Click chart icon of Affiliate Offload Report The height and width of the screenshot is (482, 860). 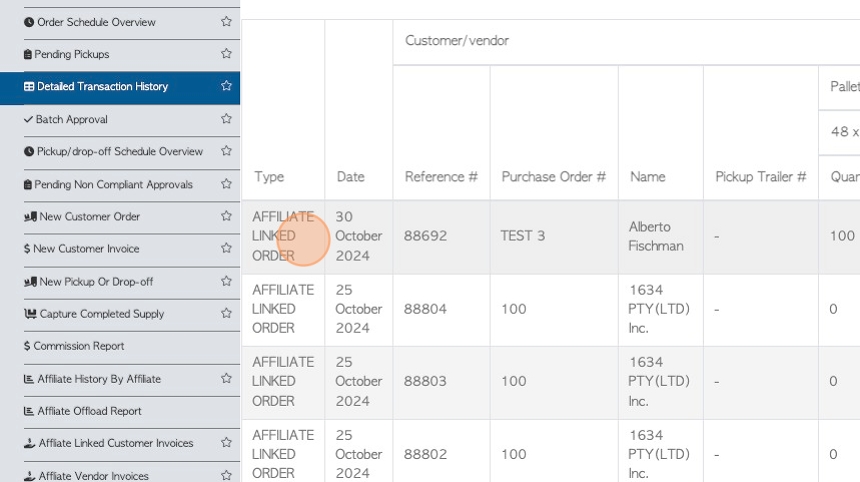pos(29,411)
